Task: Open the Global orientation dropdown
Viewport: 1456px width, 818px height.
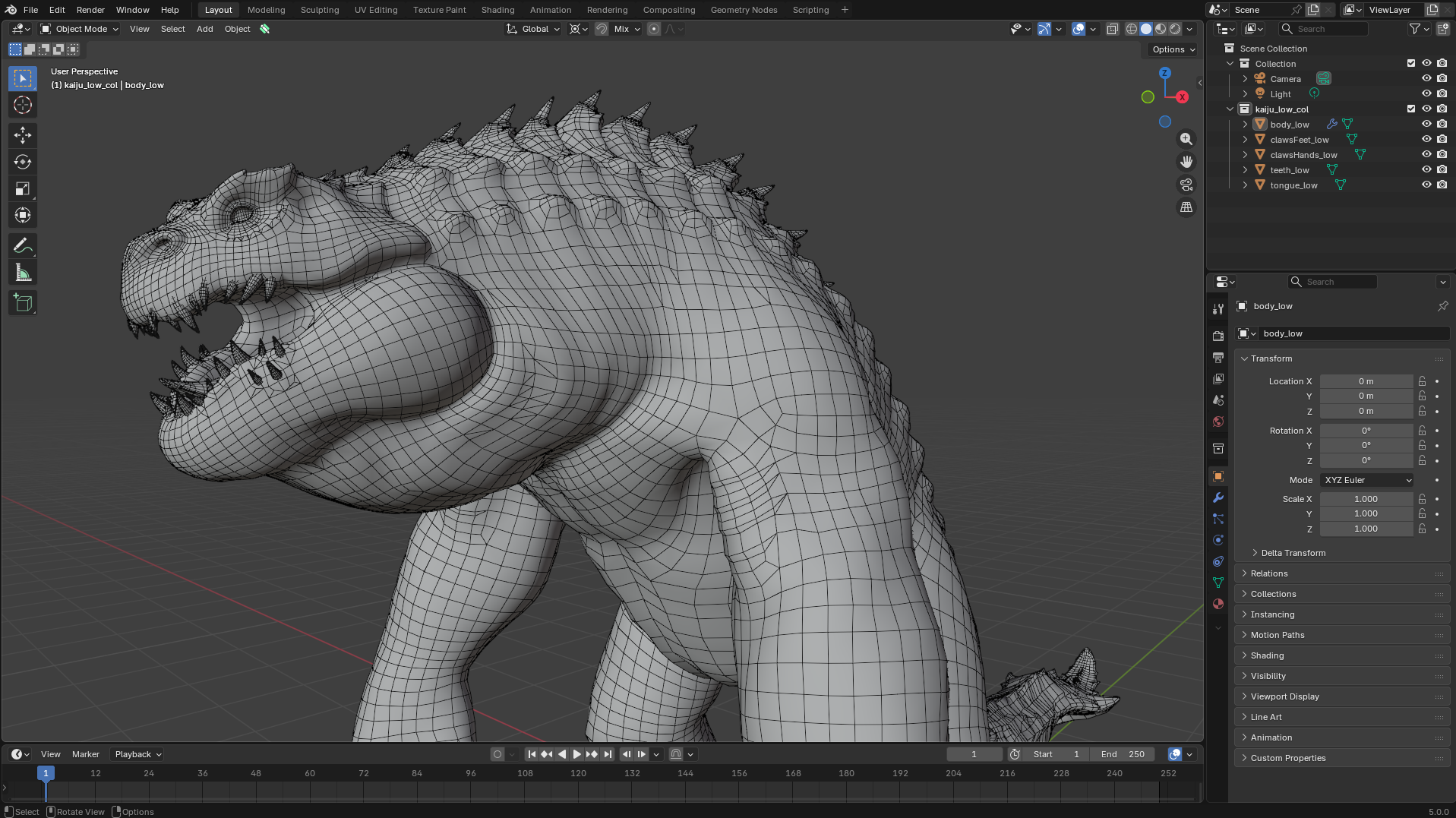Action: pyautogui.click(x=533, y=29)
